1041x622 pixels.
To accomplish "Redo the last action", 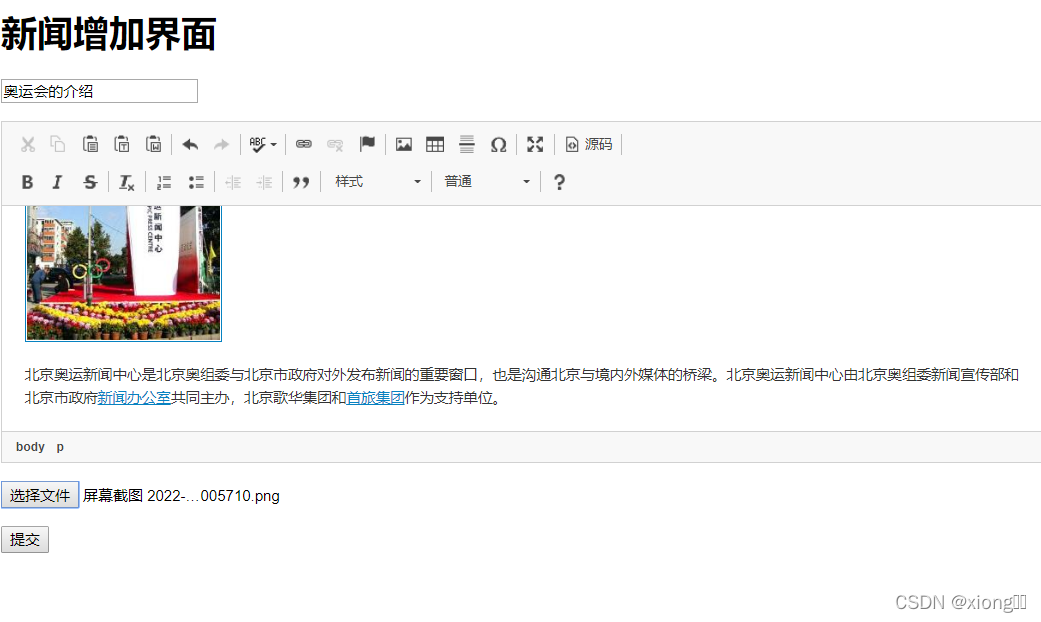I will (221, 144).
